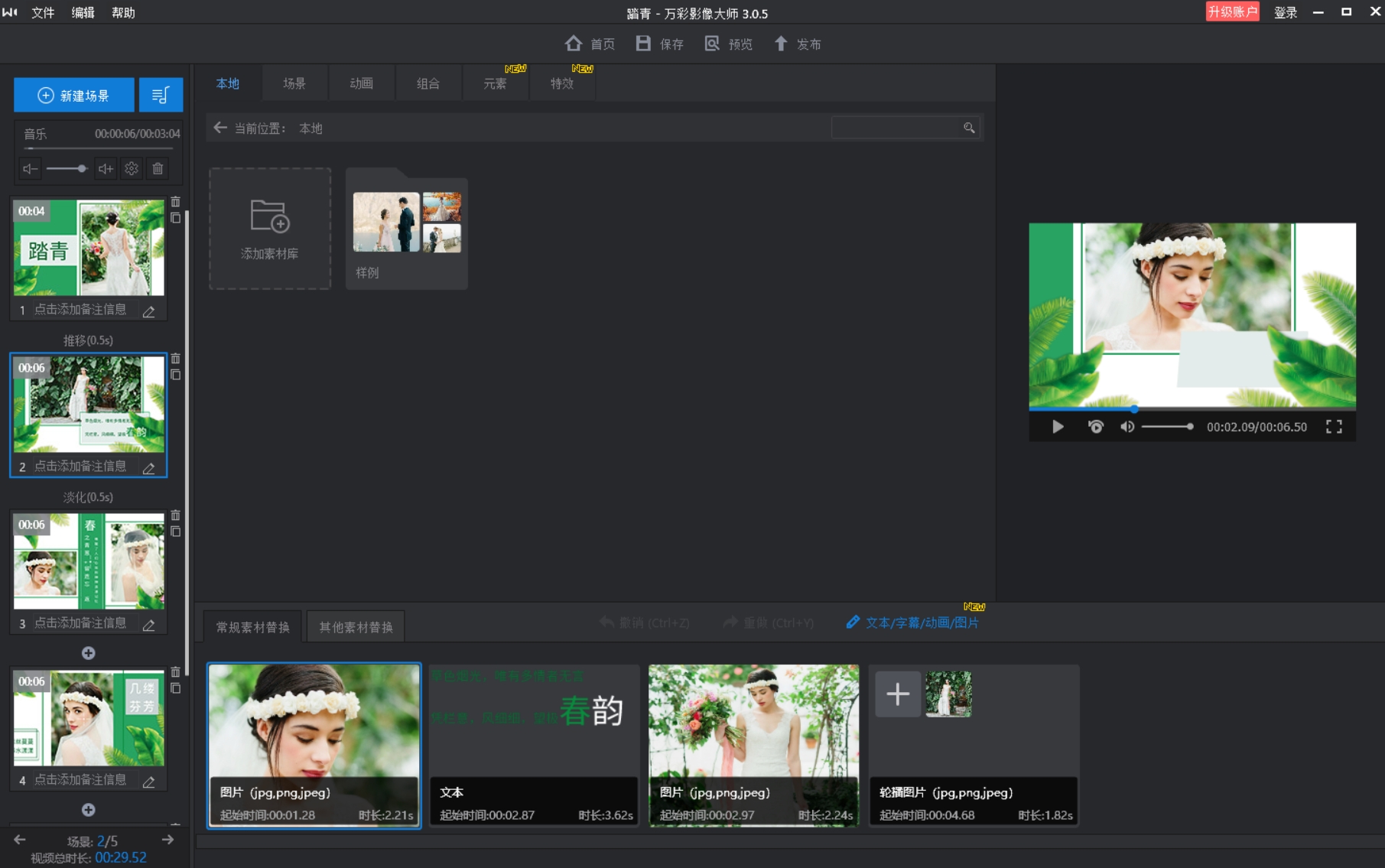Add a scene after scene 3
The height and width of the screenshot is (868, 1385).
point(89,653)
